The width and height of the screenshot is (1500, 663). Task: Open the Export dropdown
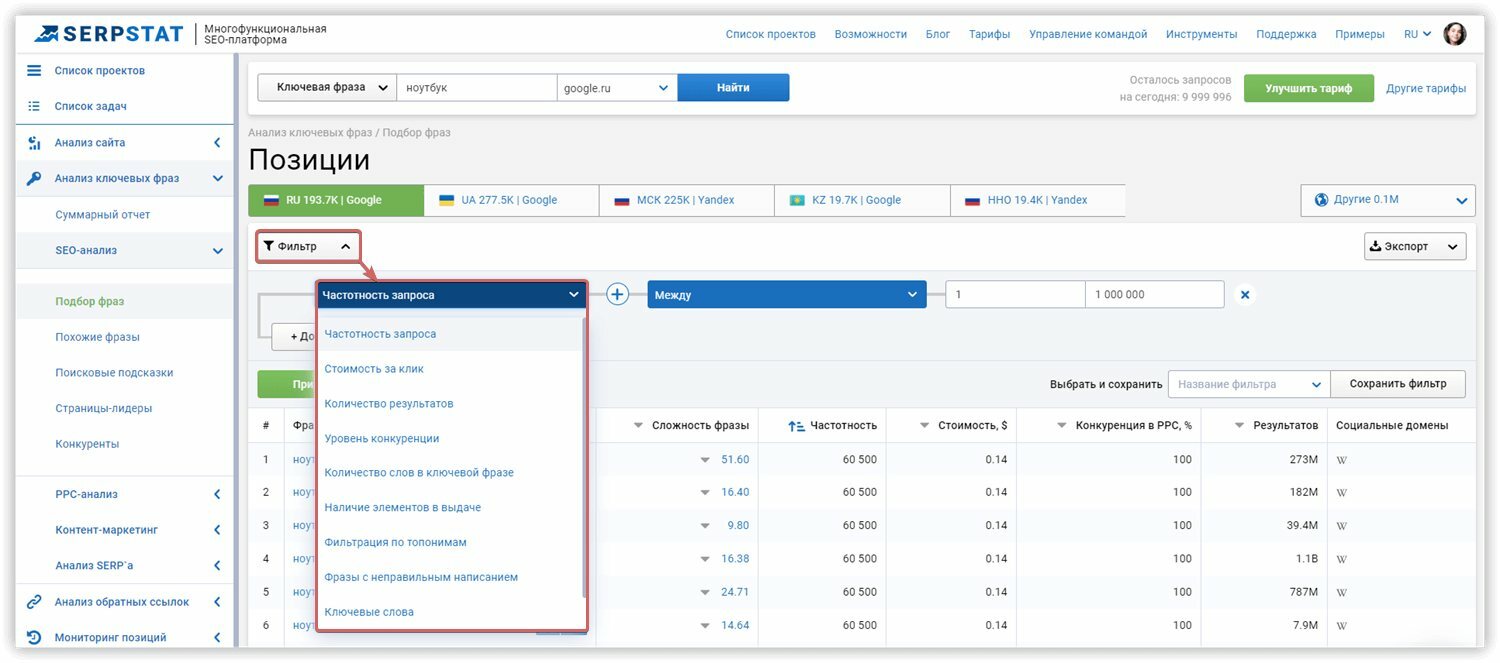[1415, 246]
